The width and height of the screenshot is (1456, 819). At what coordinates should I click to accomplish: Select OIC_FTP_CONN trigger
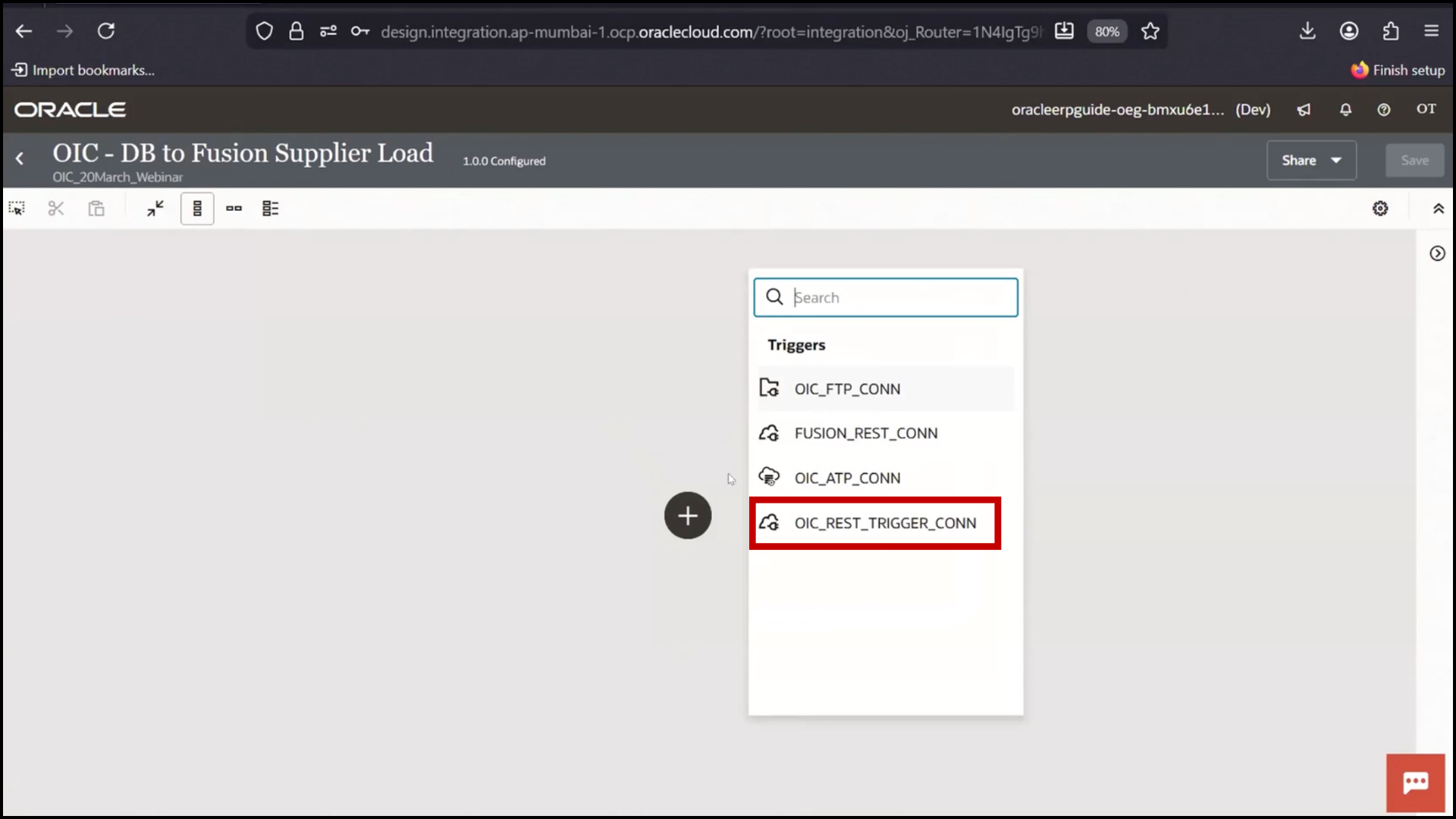tap(886, 389)
